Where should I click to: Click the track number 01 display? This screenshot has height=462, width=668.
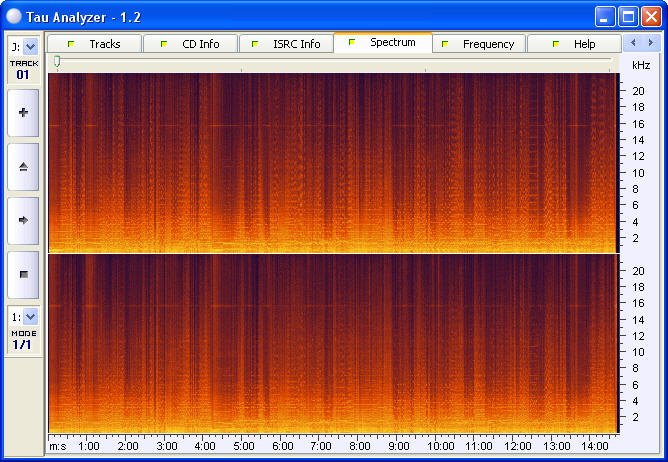(x=23, y=75)
